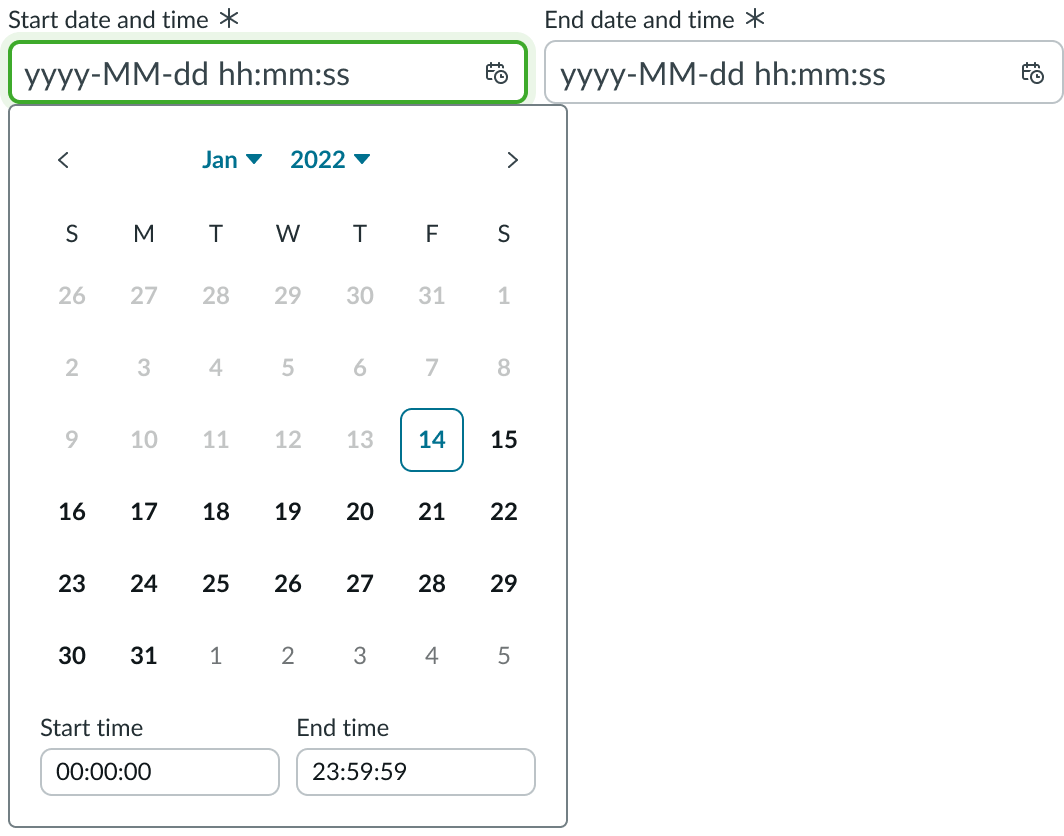1064x836 pixels.
Task: Pick January 20 in the calendar
Action: click(x=359, y=511)
